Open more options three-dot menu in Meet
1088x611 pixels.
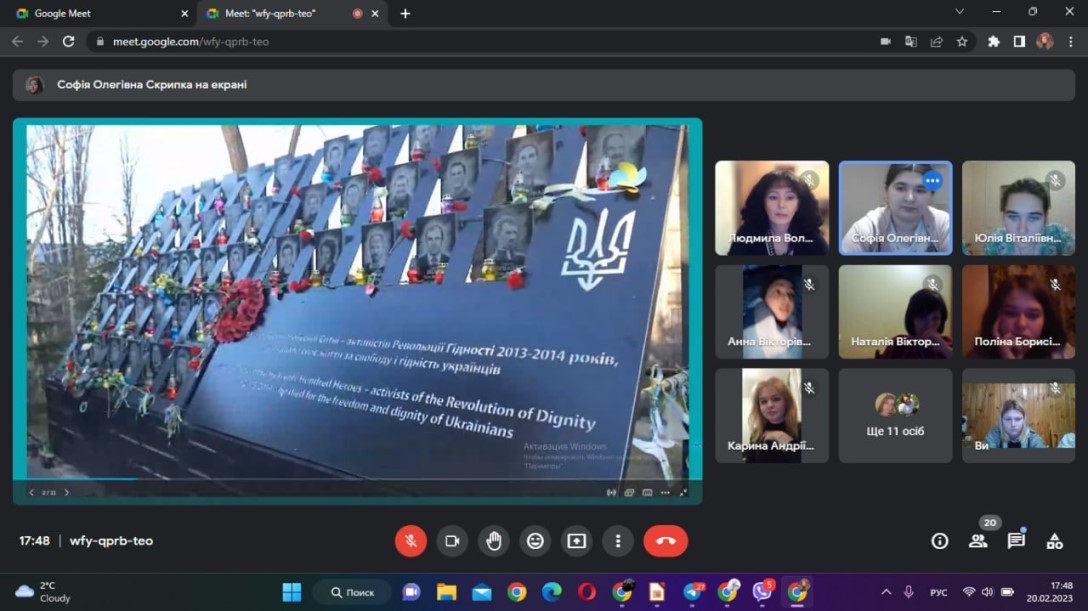coord(618,541)
